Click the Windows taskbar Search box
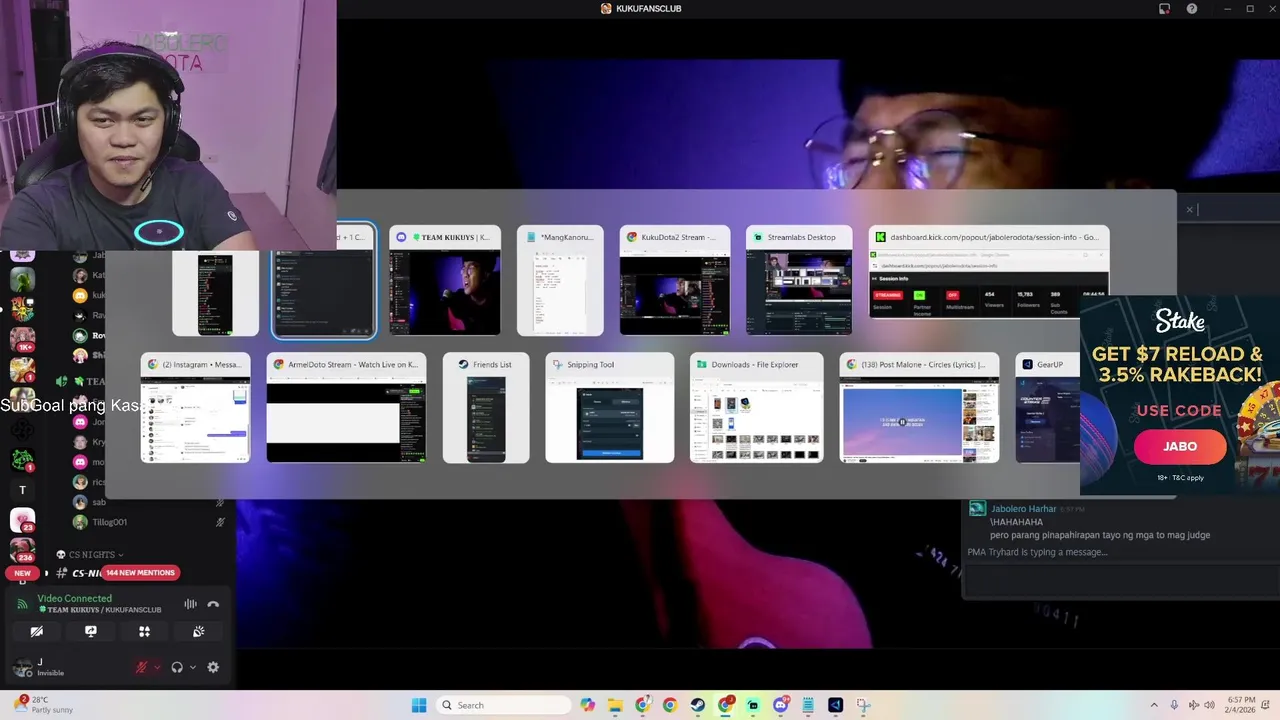 click(504, 705)
